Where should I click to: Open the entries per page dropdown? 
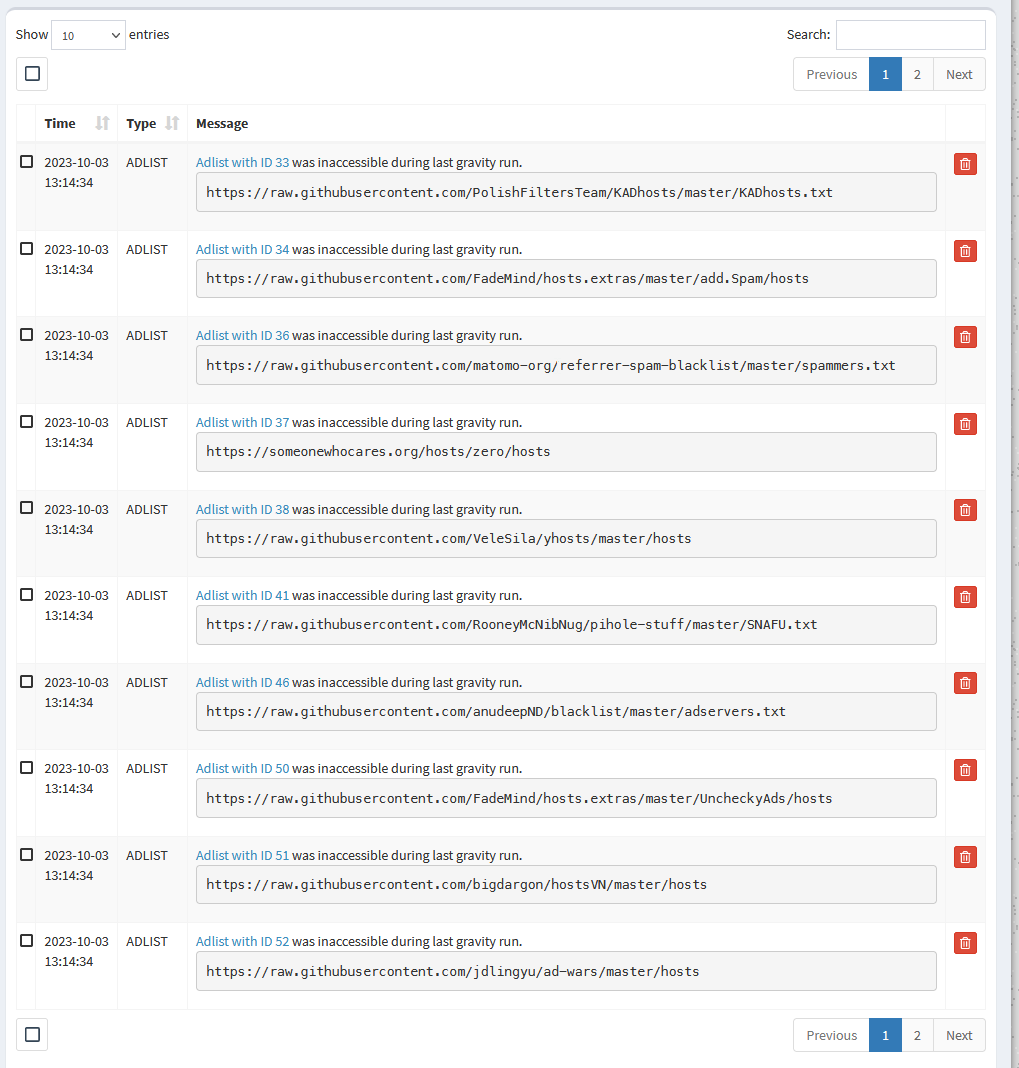87,34
